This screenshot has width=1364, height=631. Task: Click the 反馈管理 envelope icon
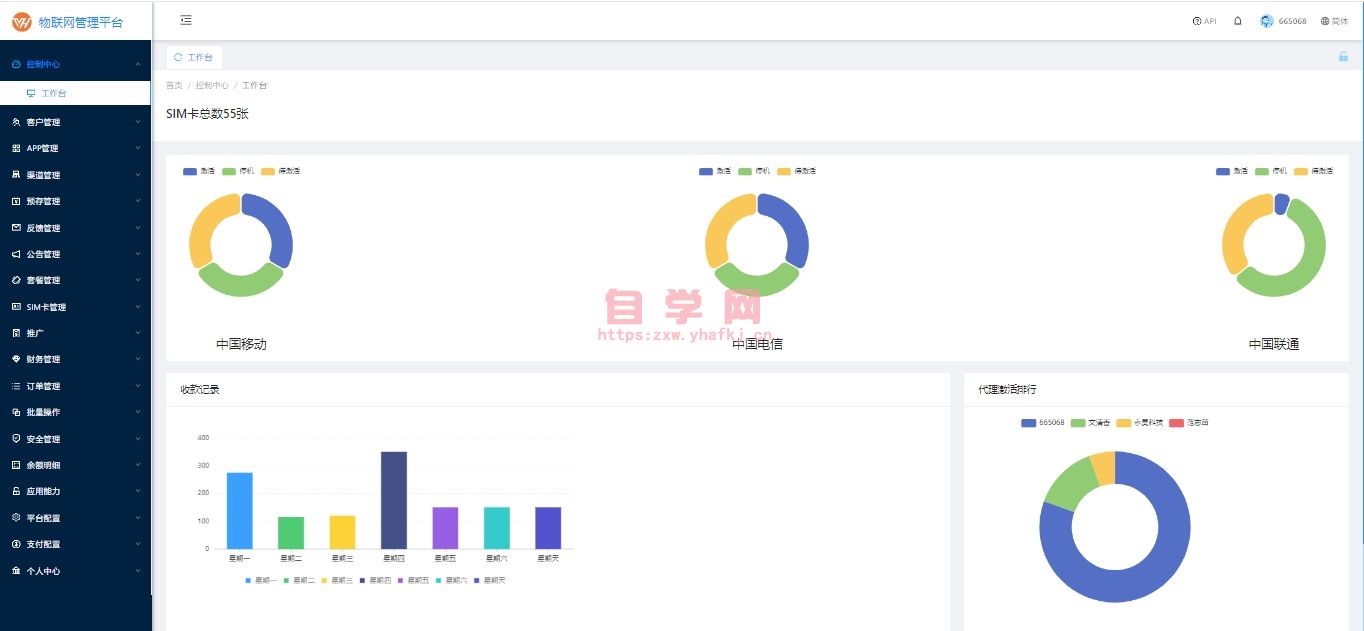16,228
